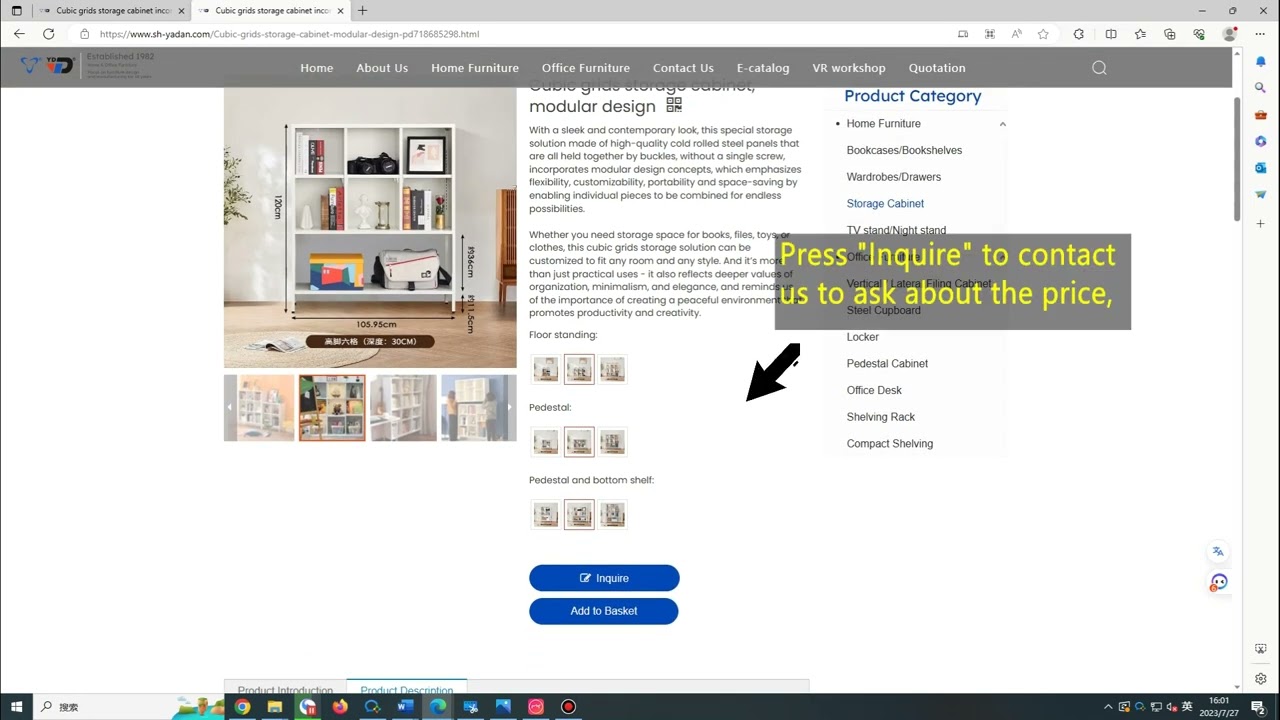Screen dimensions: 1280x720
Task: Open Collections icon in Edge toolbar
Action: [1169, 33]
